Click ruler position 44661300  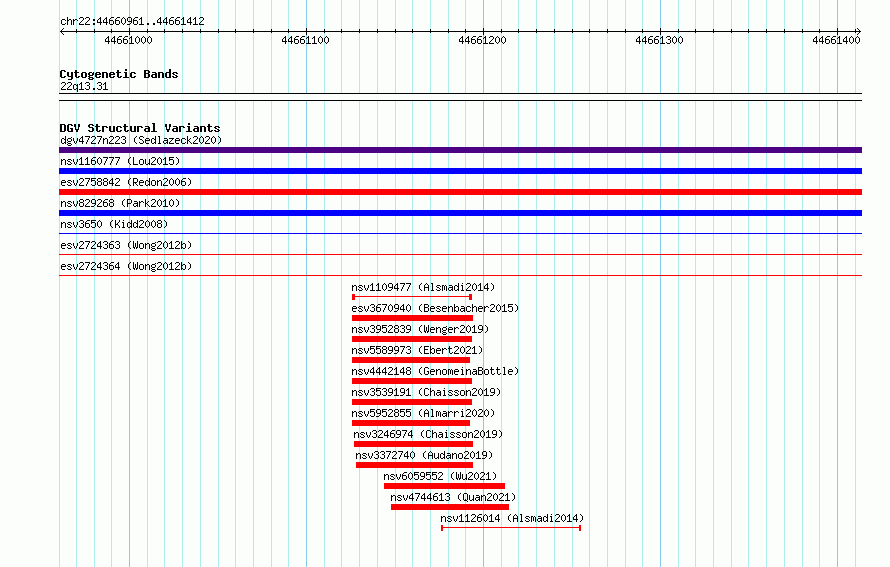(x=660, y=40)
